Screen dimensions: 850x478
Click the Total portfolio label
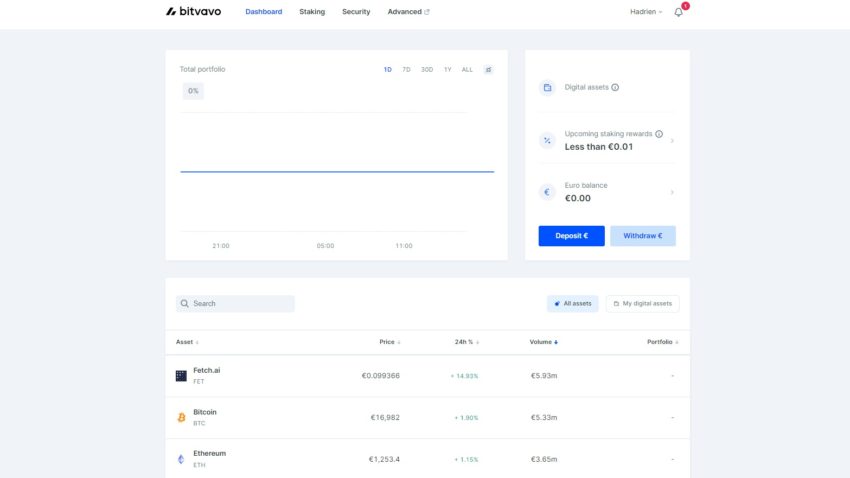tap(202, 69)
